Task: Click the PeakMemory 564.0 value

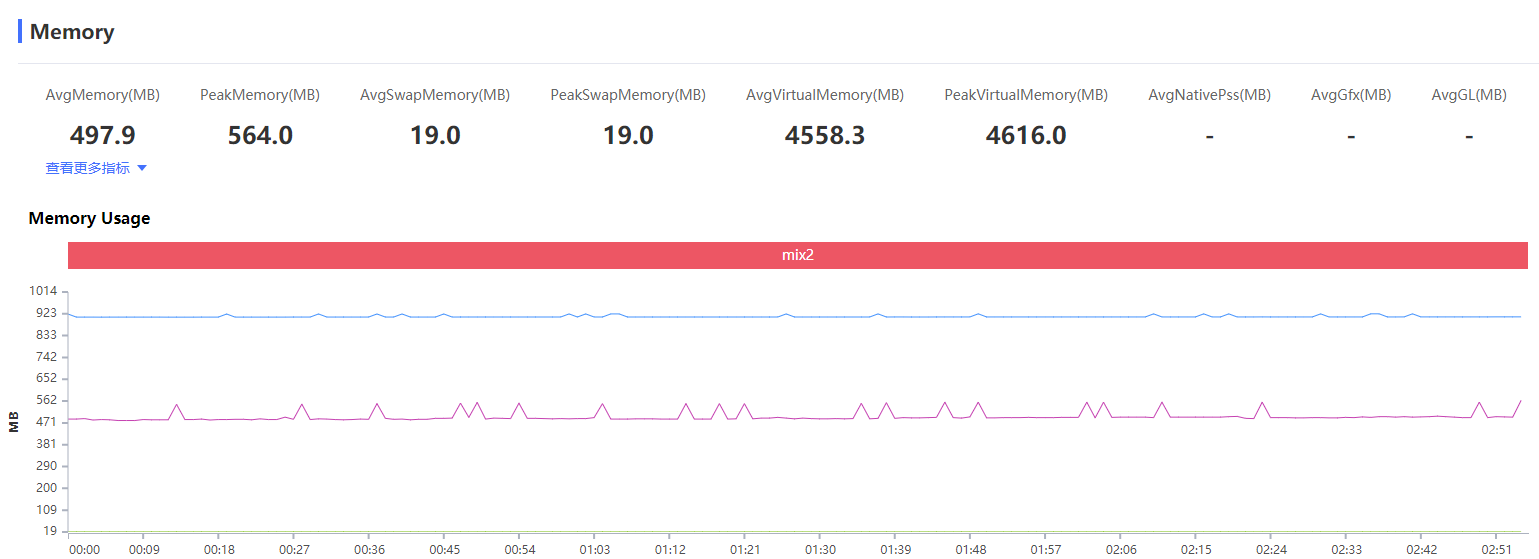Action: [260, 135]
